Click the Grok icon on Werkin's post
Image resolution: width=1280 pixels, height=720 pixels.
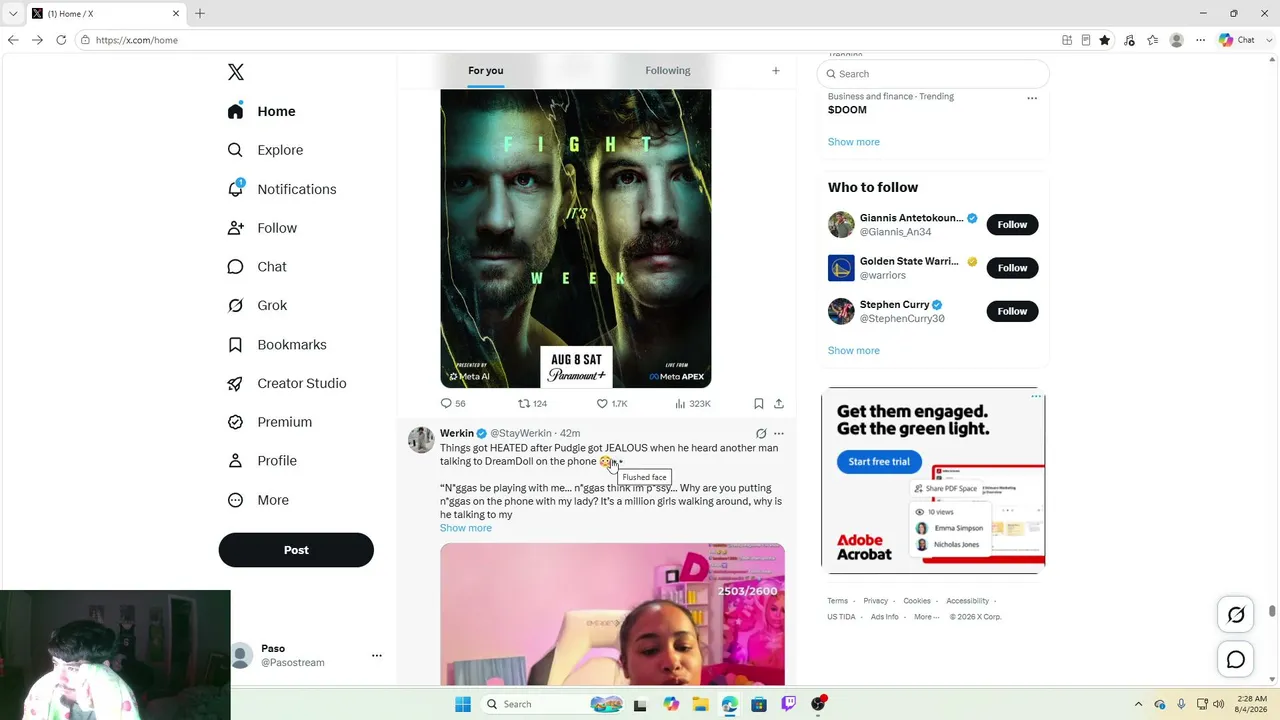(x=761, y=434)
